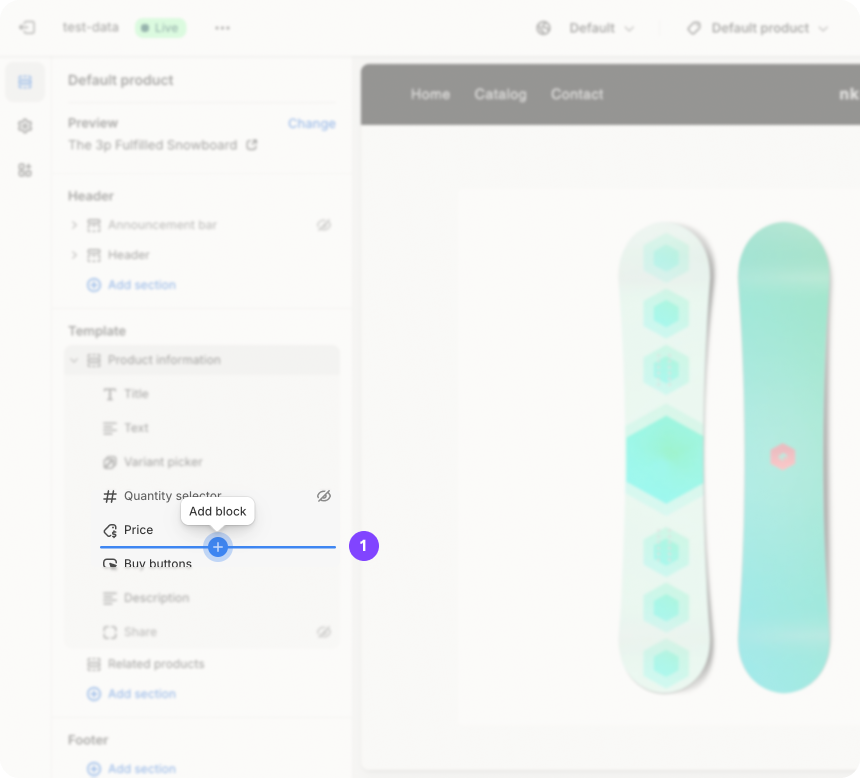860x778 pixels.
Task: Open the Sections panel in sidebar
Action: [x=25, y=82]
